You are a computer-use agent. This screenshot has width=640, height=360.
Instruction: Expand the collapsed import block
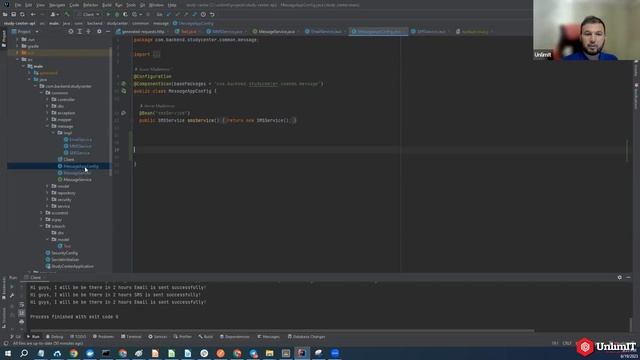tap(157, 54)
